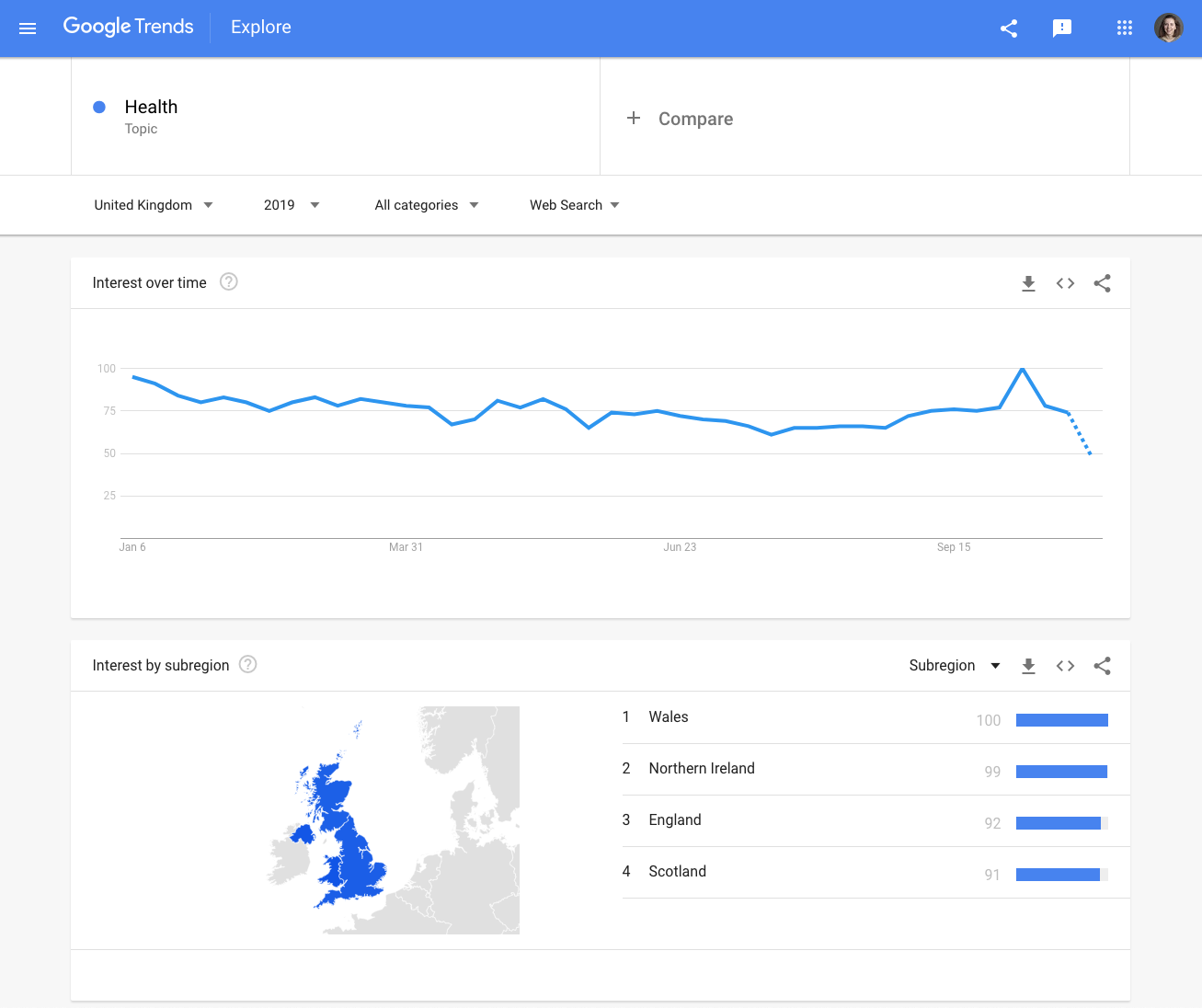Switch the Subregion view dropdown
Viewport: 1202px width, 1008px height.
[955, 666]
